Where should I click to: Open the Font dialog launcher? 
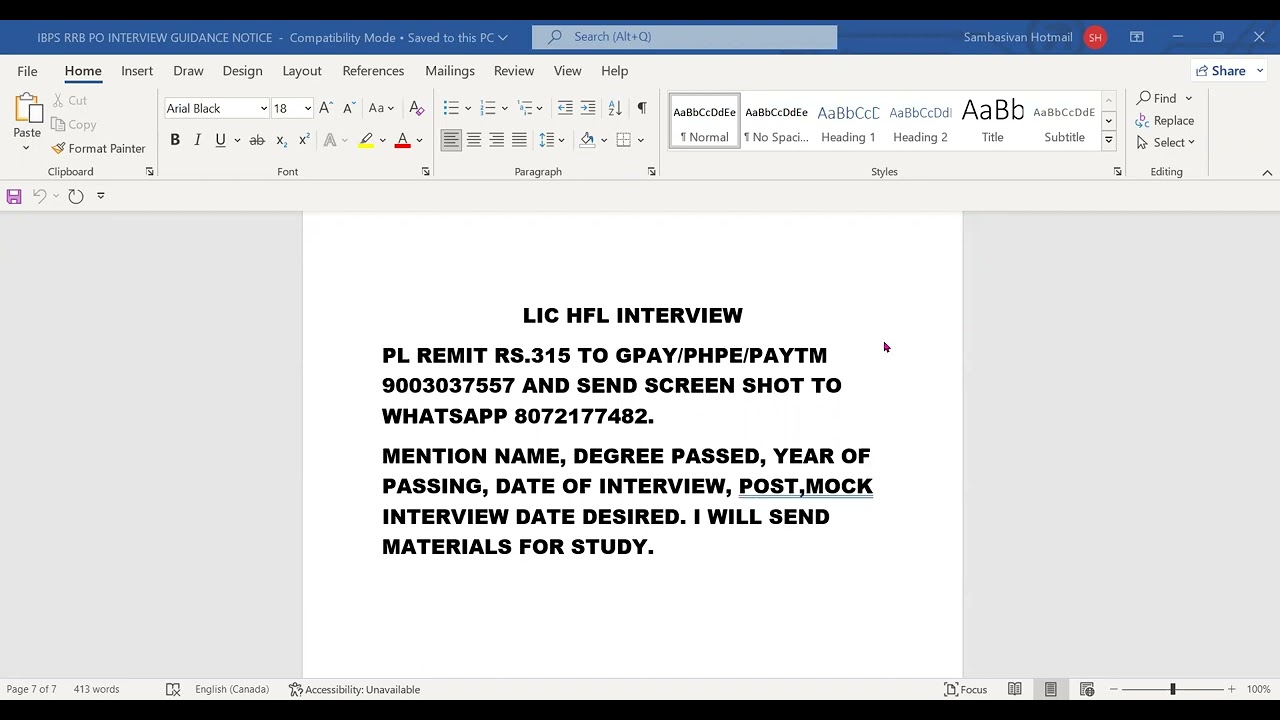pos(425,172)
